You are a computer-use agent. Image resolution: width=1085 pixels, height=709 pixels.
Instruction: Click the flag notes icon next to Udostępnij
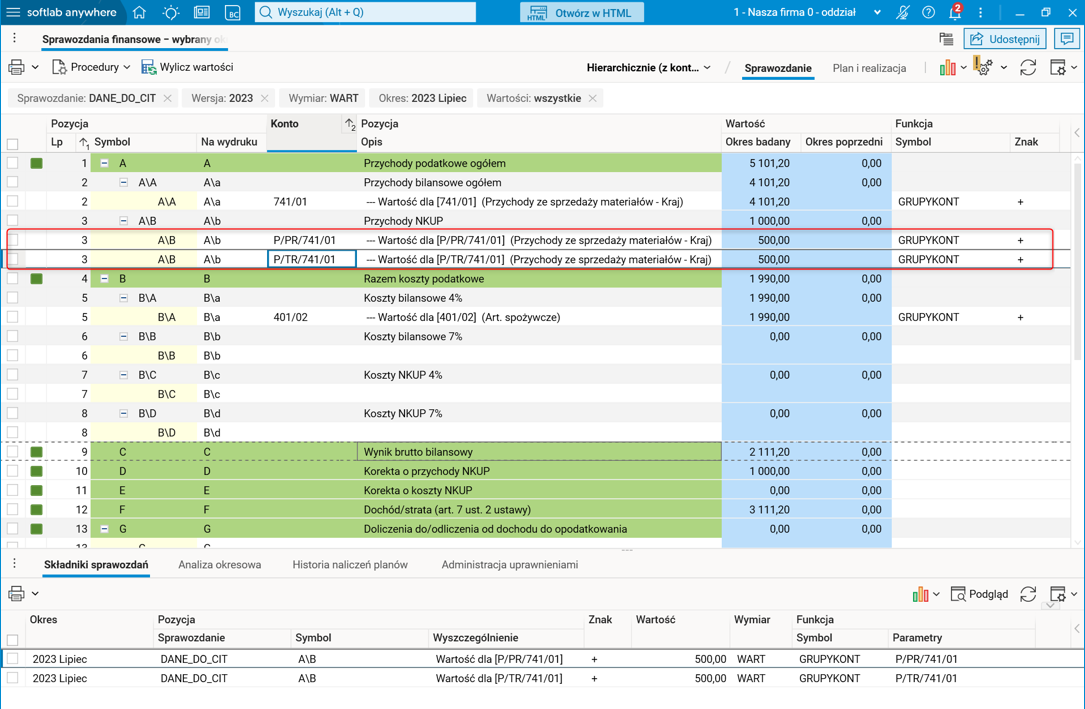point(946,37)
